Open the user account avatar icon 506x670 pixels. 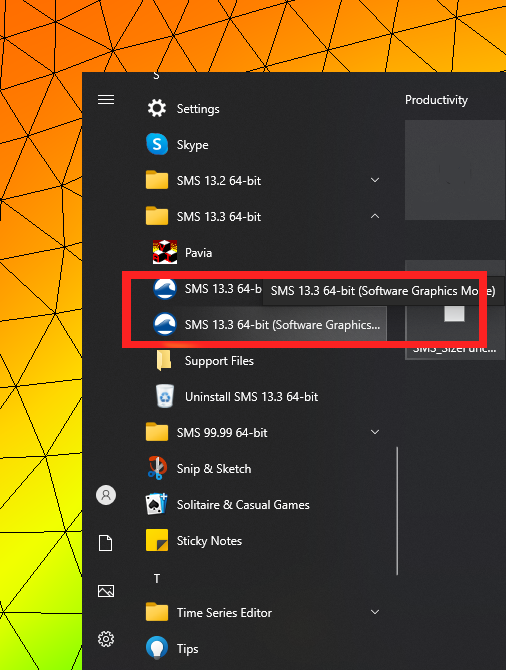(x=106, y=495)
